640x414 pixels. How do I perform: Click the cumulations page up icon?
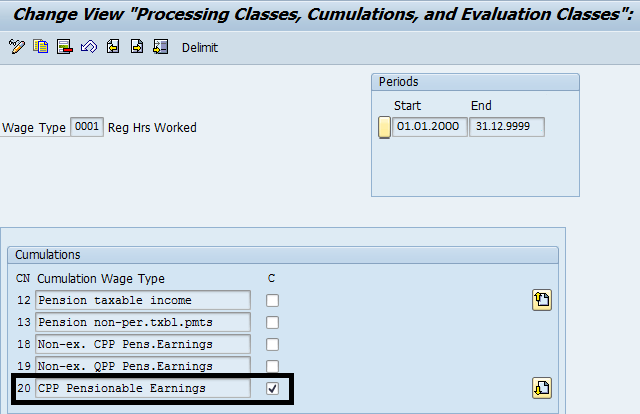click(x=542, y=300)
